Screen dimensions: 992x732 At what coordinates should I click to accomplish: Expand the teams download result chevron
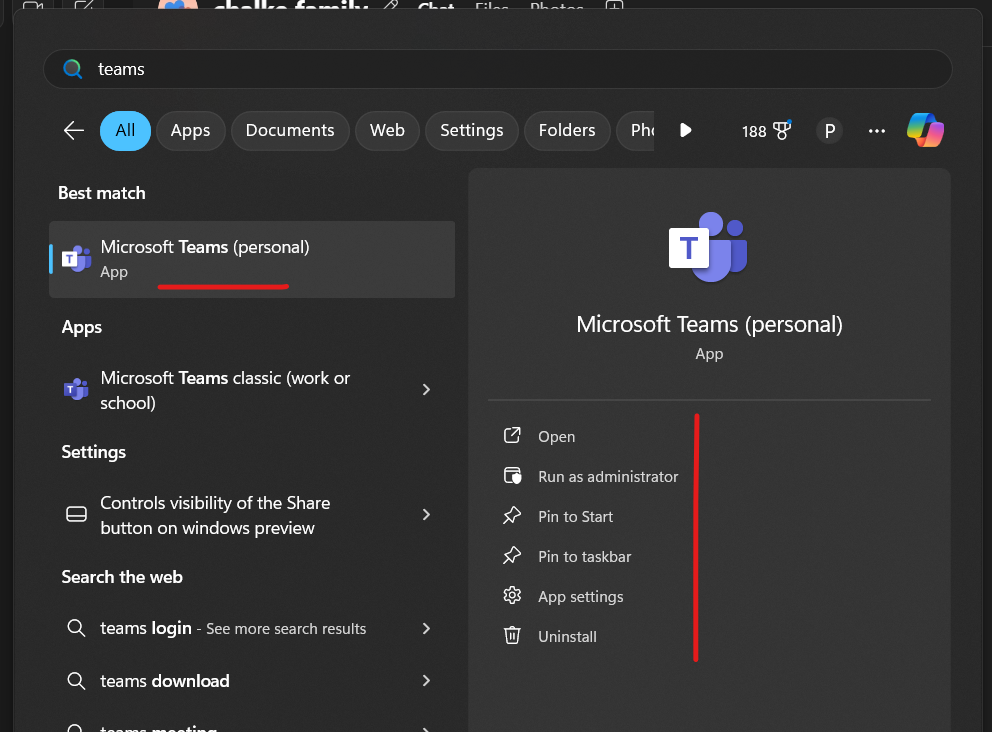(x=426, y=681)
